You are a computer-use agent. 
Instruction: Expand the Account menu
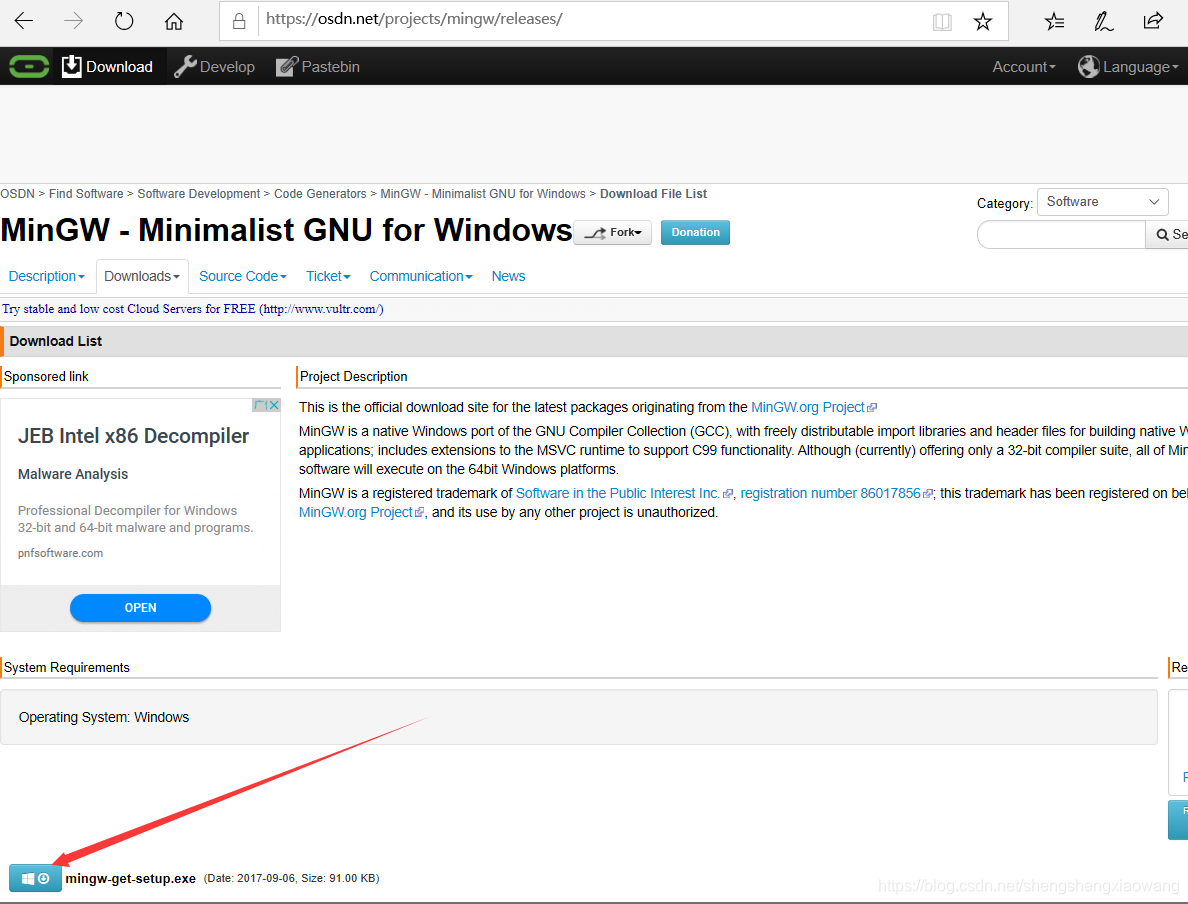point(1024,67)
